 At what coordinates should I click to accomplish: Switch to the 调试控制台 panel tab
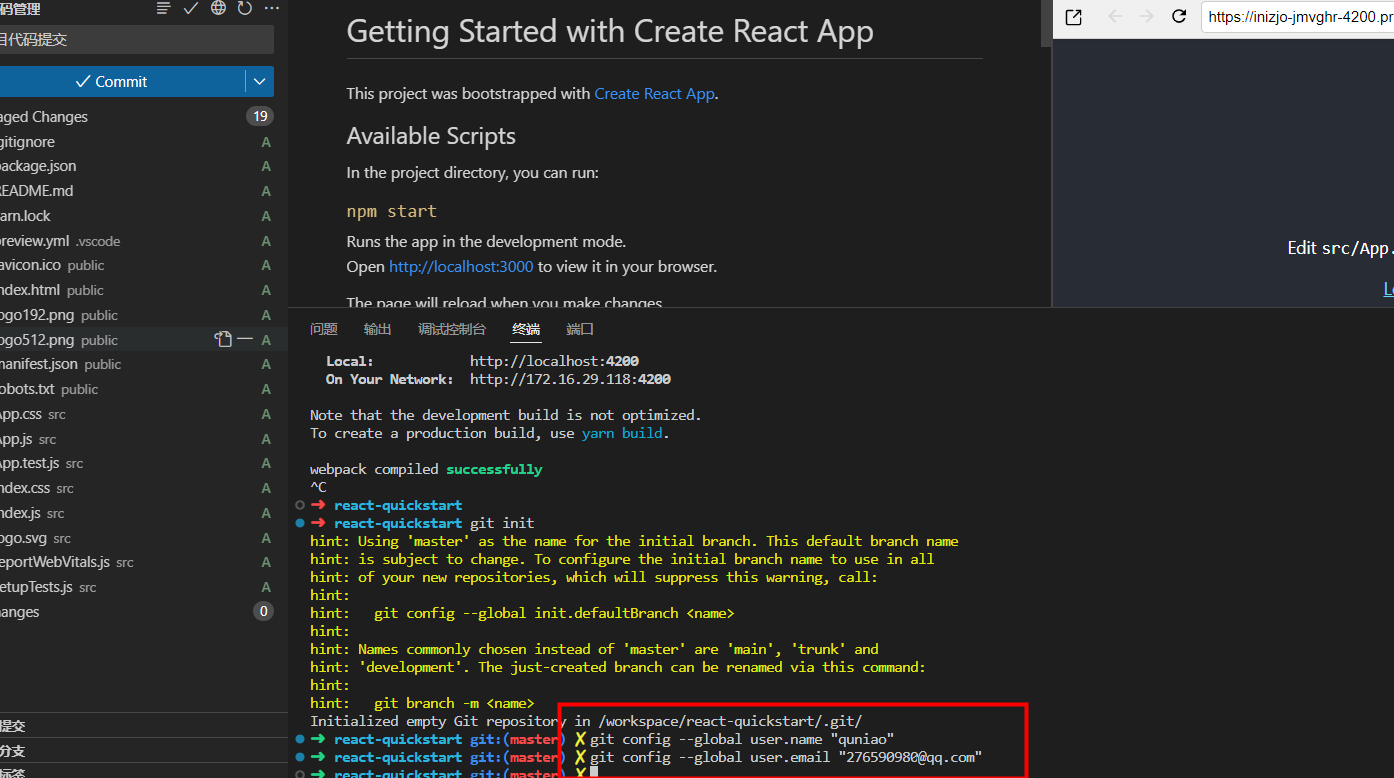click(x=452, y=329)
